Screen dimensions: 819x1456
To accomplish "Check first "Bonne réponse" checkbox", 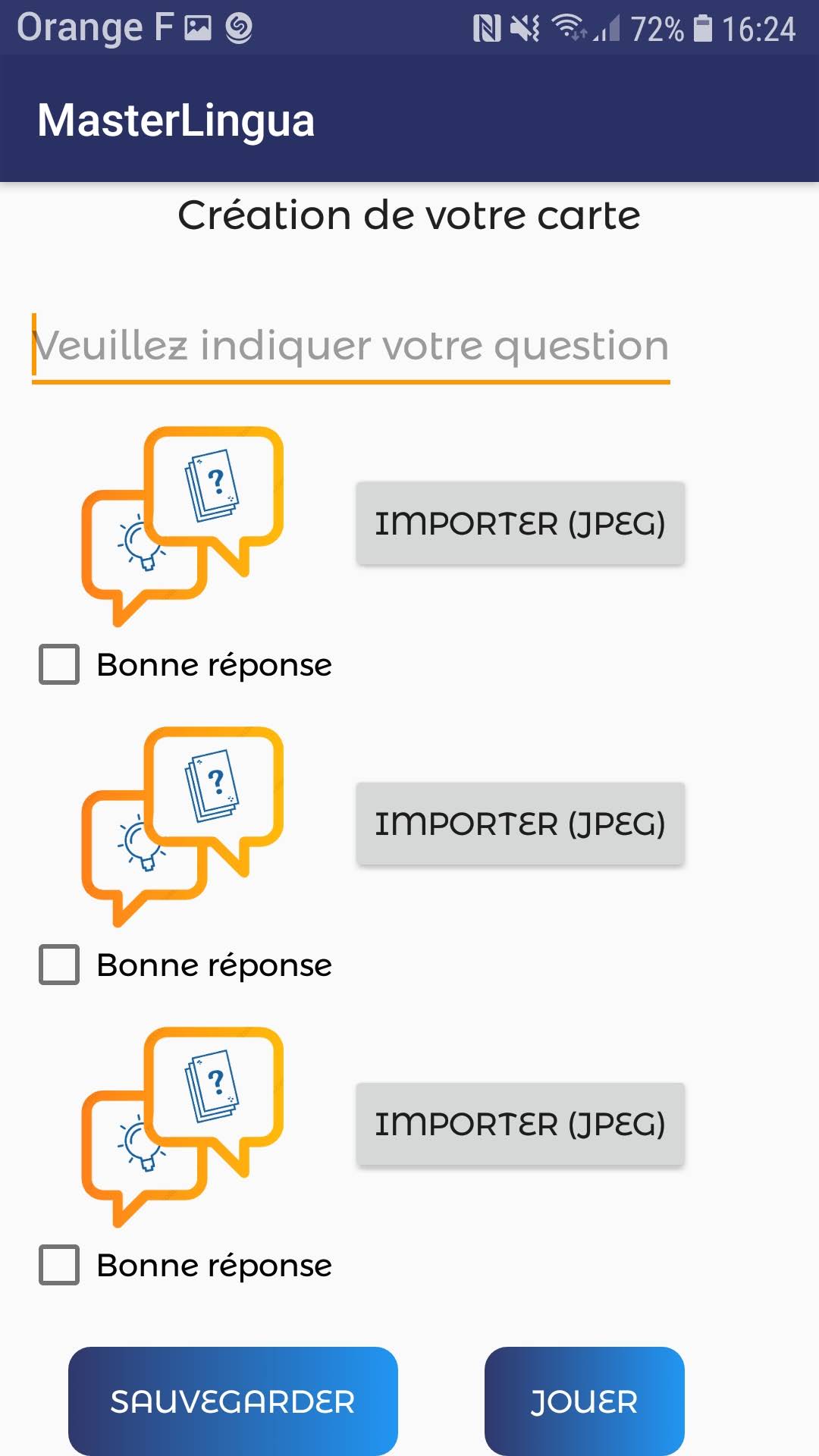I will [59, 664].
